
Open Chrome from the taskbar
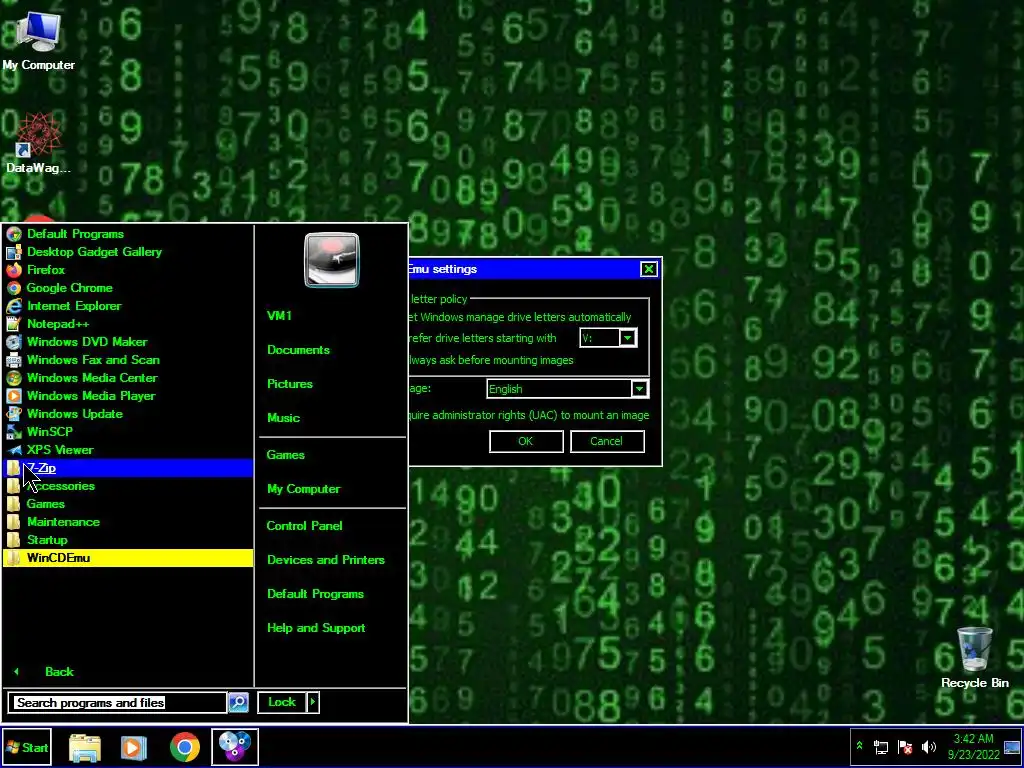[x=185, y=748]
